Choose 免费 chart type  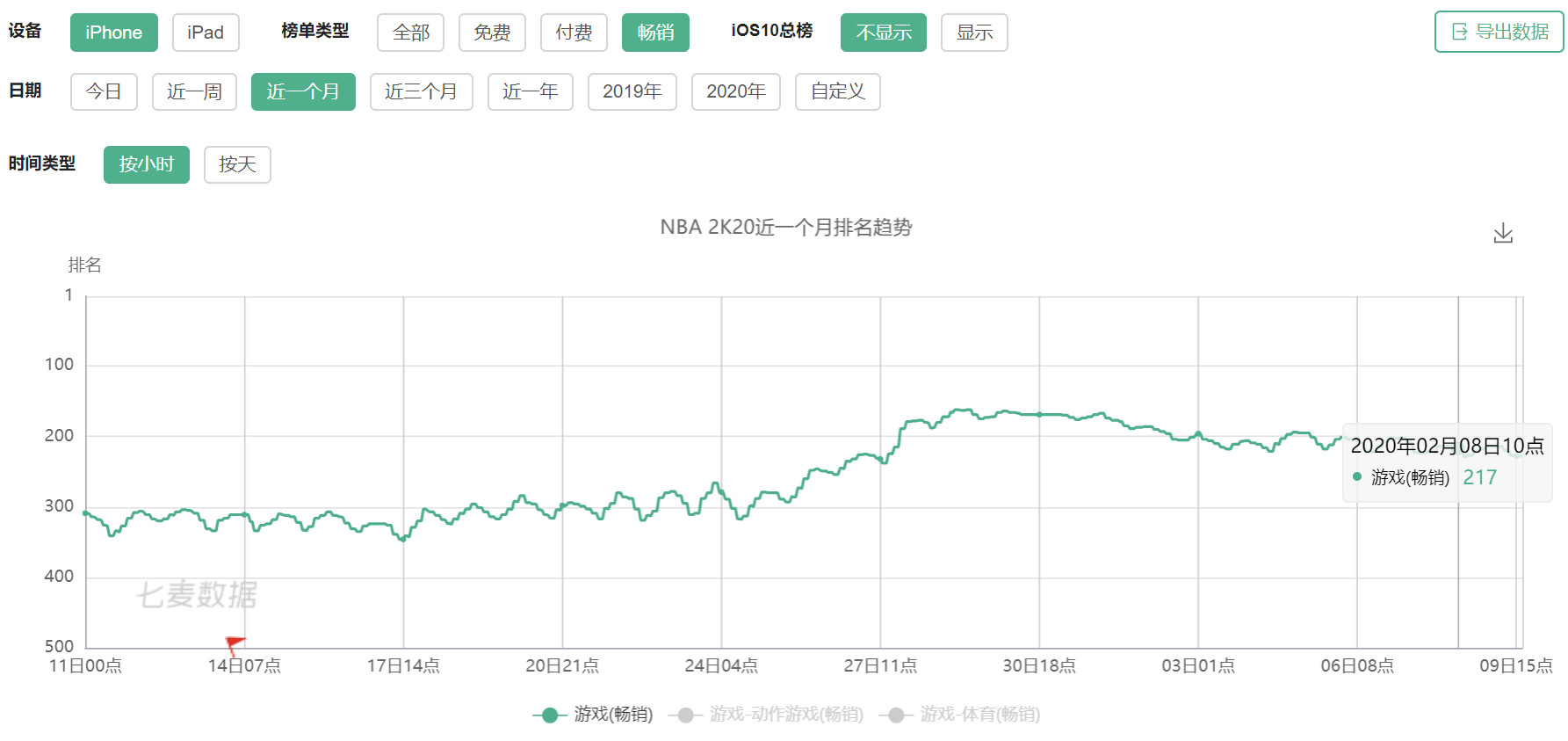tap(492, 33)
